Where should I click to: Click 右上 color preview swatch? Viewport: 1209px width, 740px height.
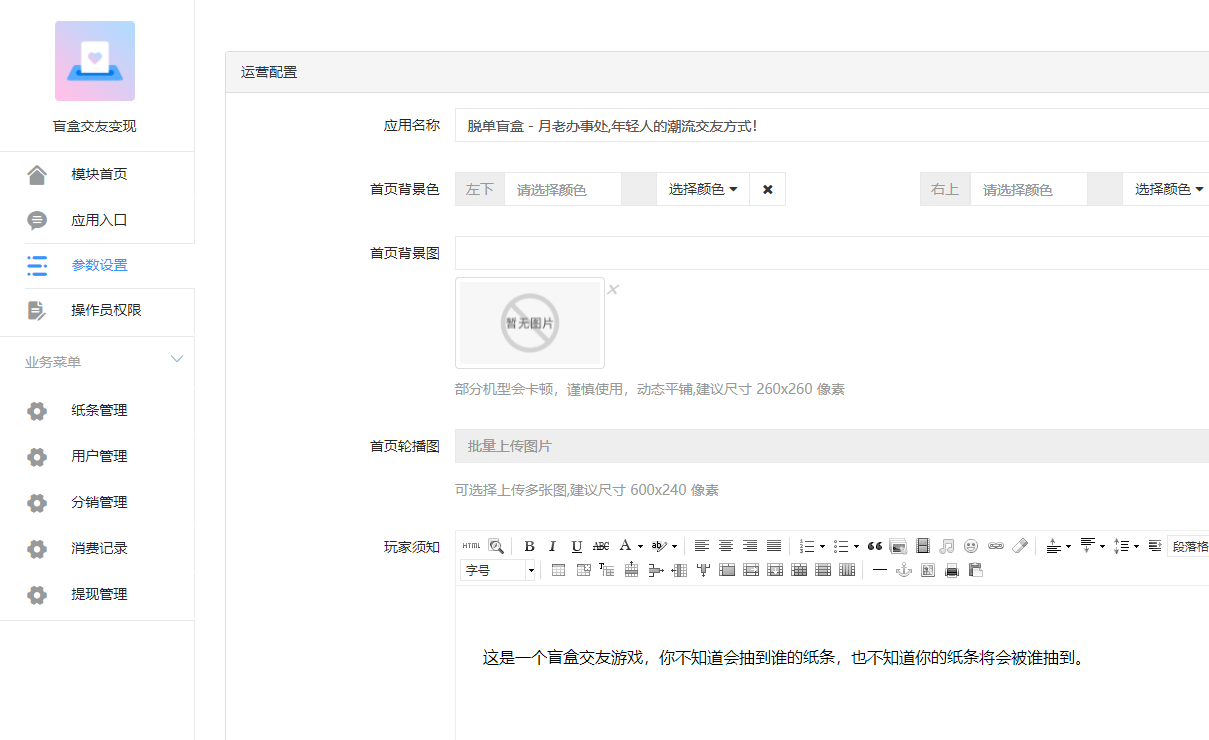click(1105, 189)
